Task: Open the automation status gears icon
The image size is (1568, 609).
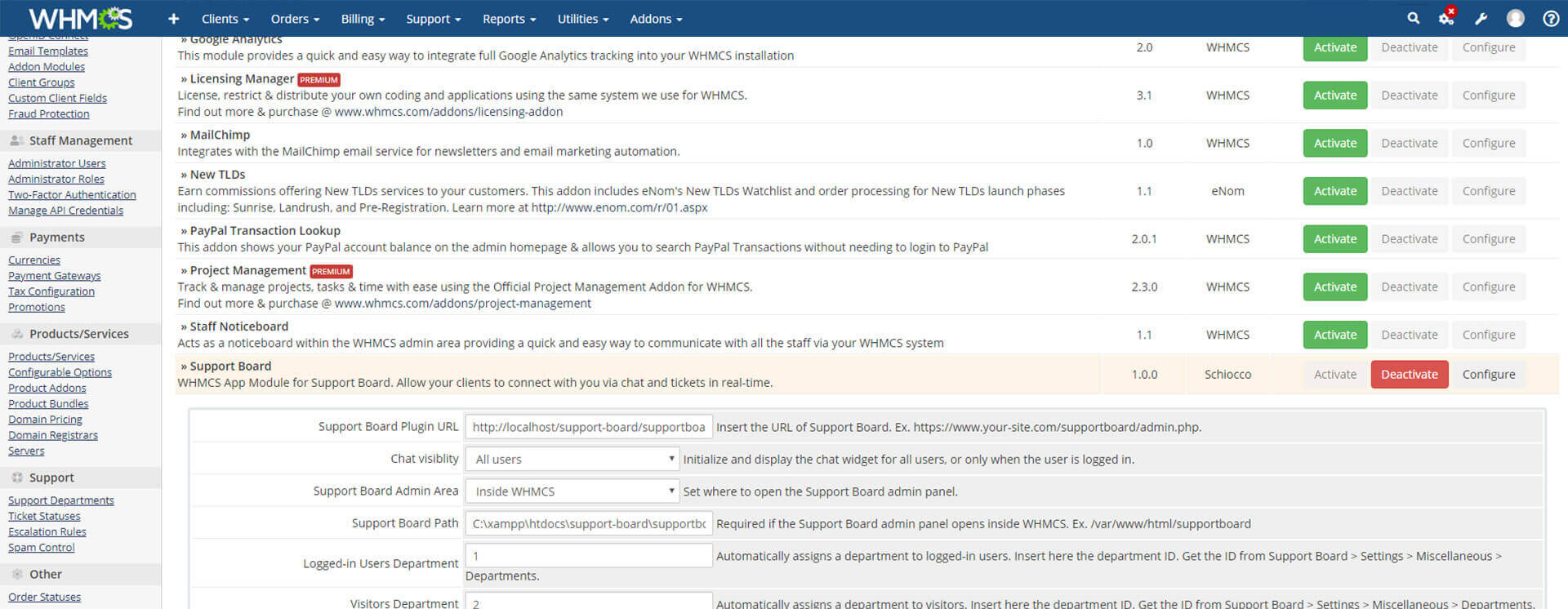Action: tap(1446, 18)
